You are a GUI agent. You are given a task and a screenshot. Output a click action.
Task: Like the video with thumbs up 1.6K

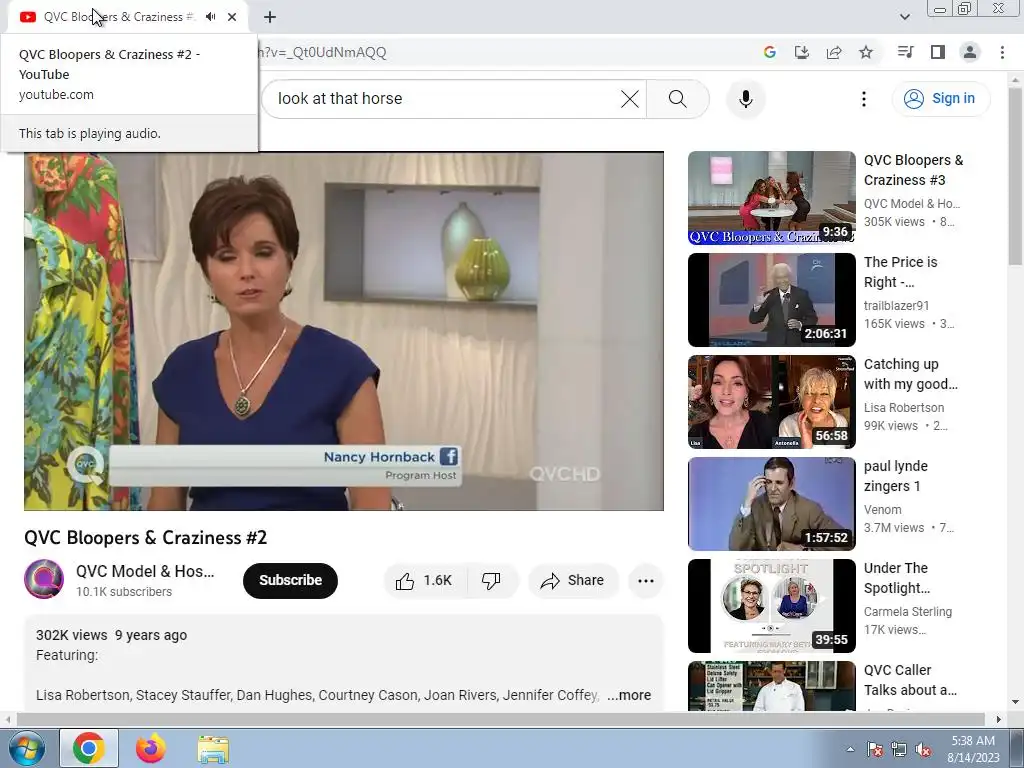click(x=426, y=581)
